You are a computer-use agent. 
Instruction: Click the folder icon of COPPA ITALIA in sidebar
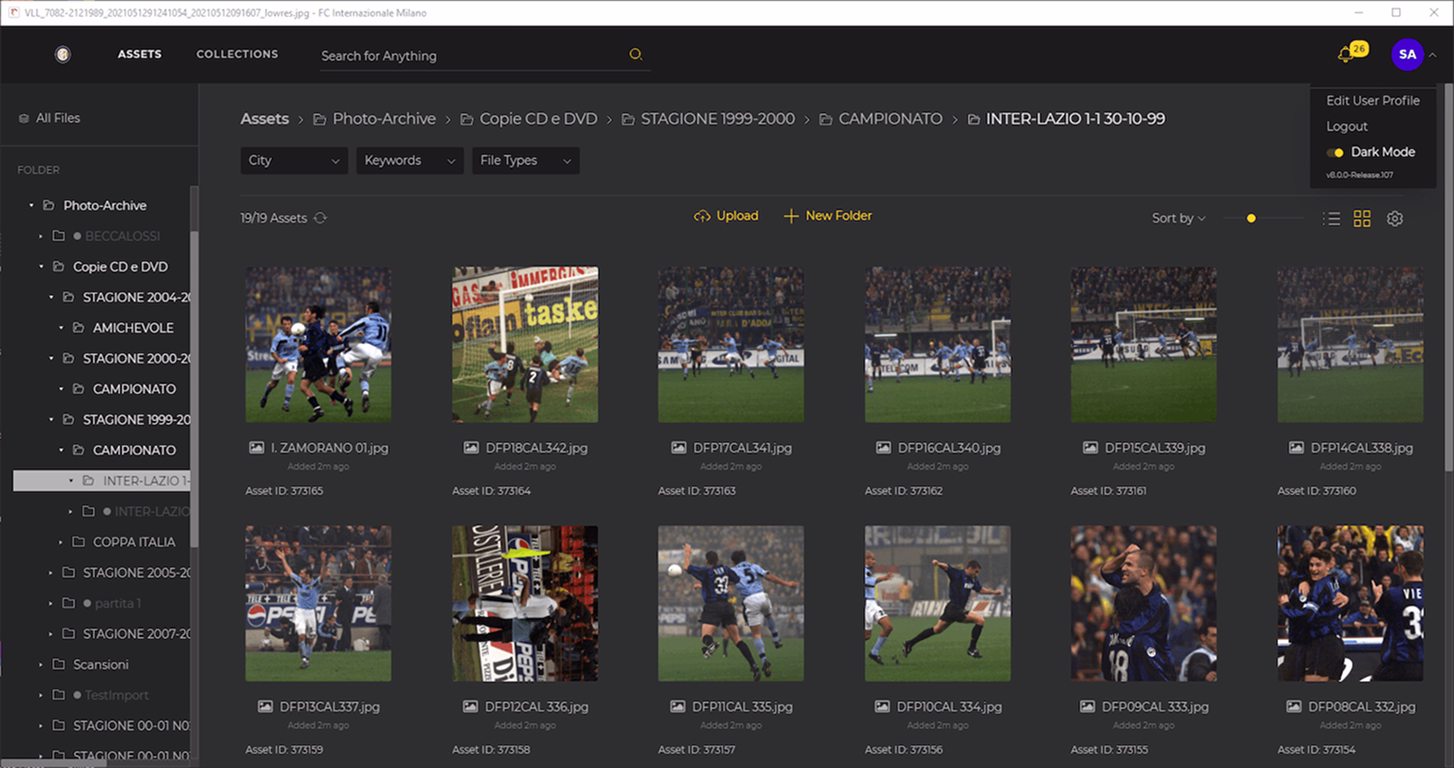click(78, 542)
